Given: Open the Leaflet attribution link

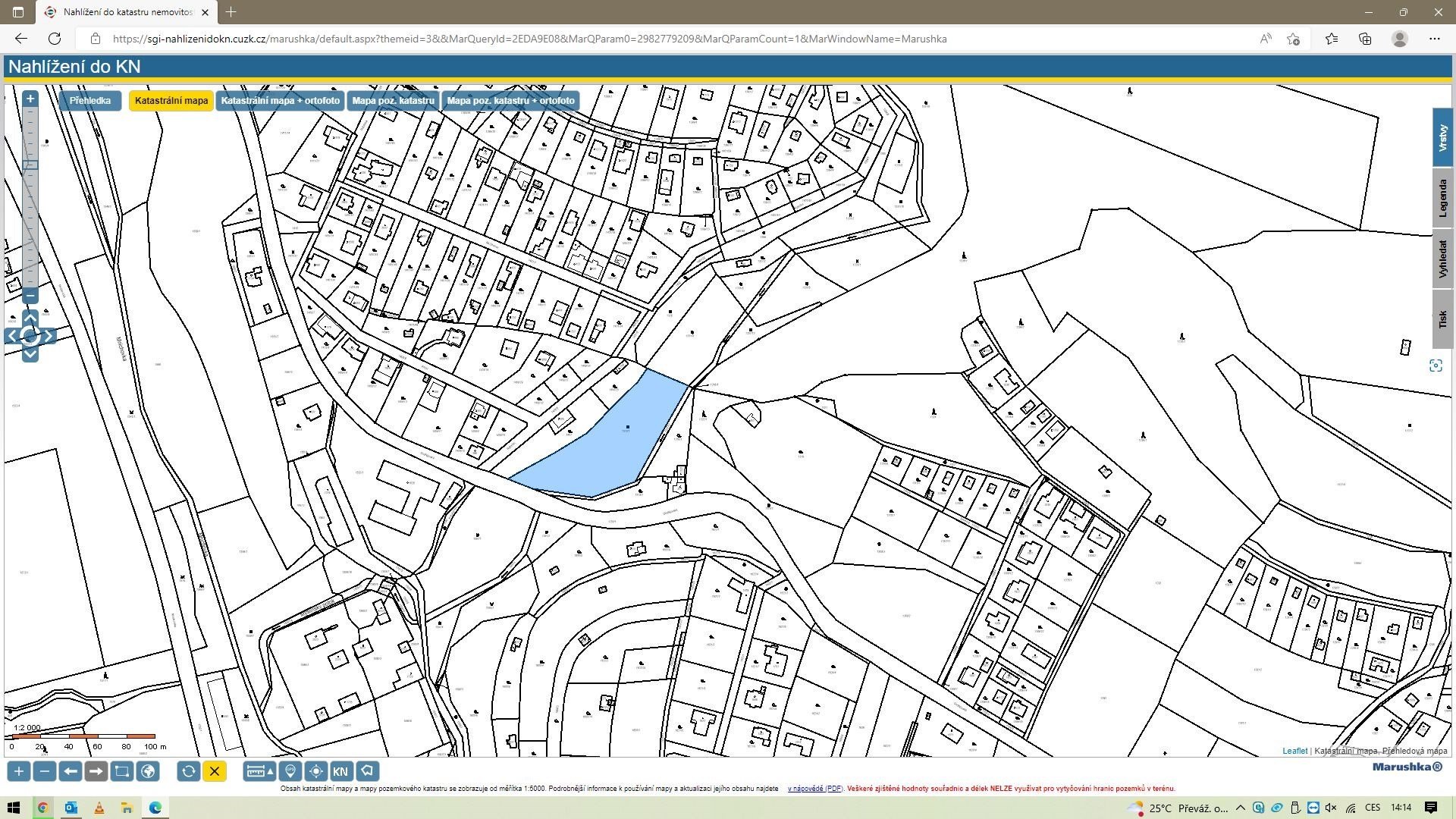Looking at the screenshot, I should tap(1294, 751).
